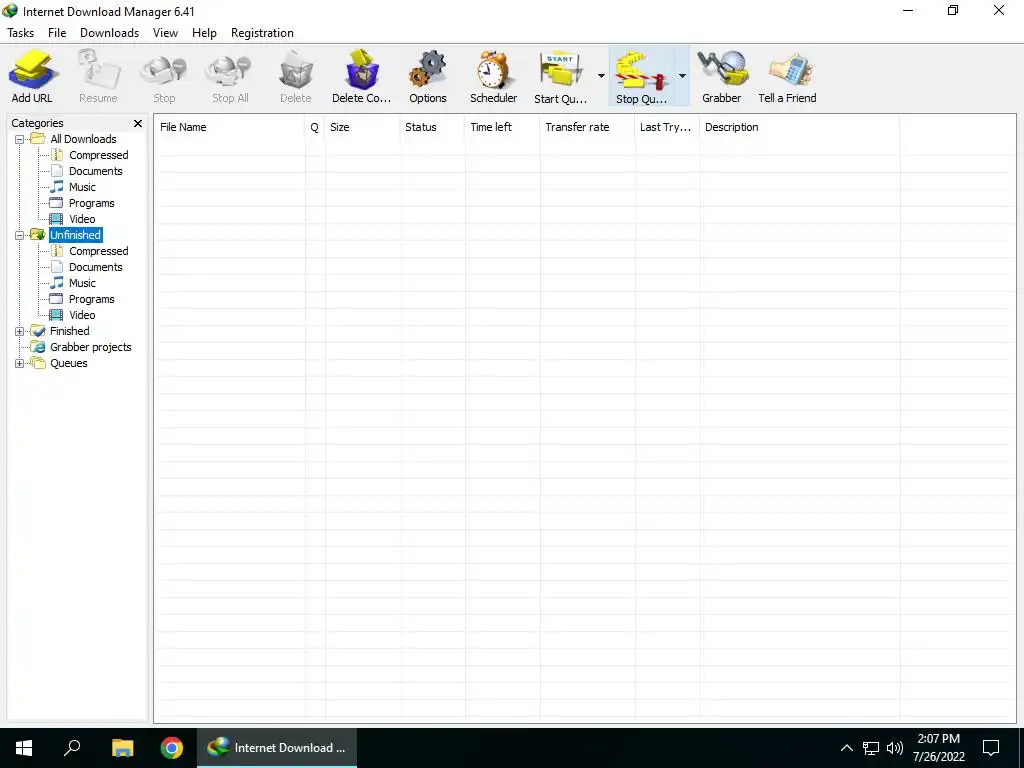The image size is (1024, 768).
Task: Sort by Last Try column header
Action: (667, 127)
